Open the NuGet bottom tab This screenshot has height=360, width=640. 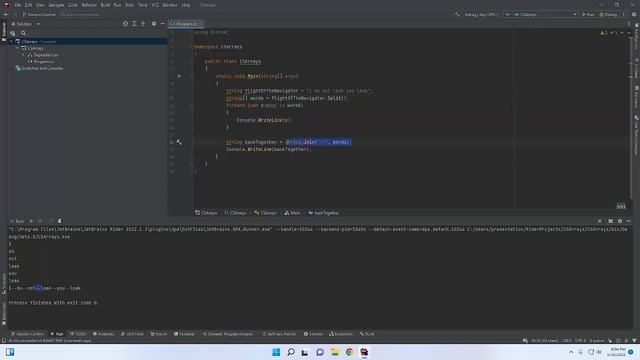[x=159, y=334]
